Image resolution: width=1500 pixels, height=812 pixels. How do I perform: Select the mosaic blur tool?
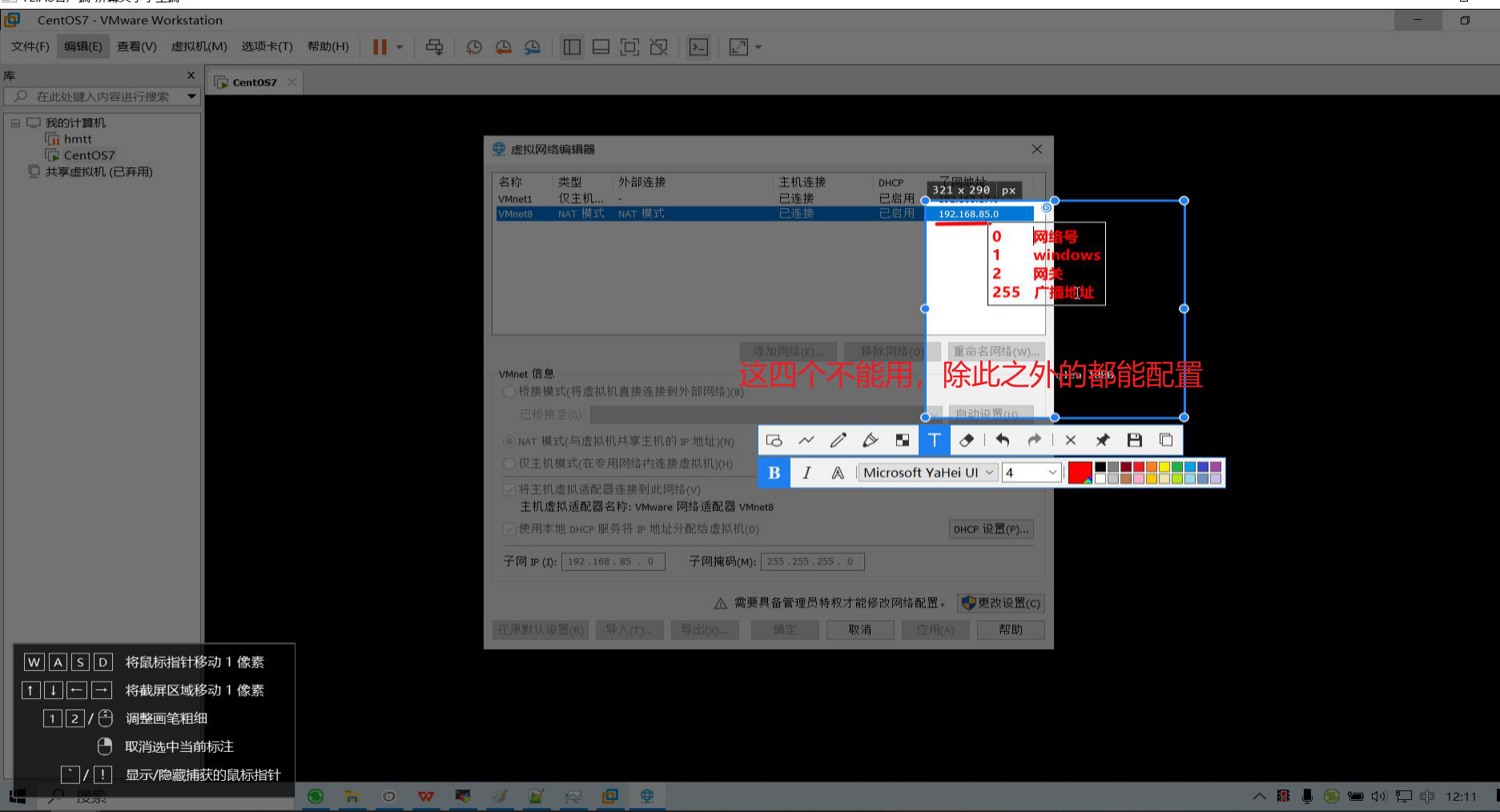coord(903,440)
